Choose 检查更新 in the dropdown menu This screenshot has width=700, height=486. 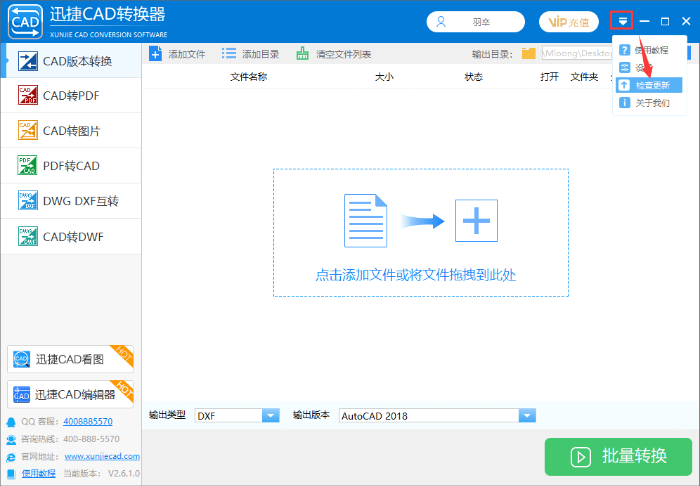coord(649,85)
